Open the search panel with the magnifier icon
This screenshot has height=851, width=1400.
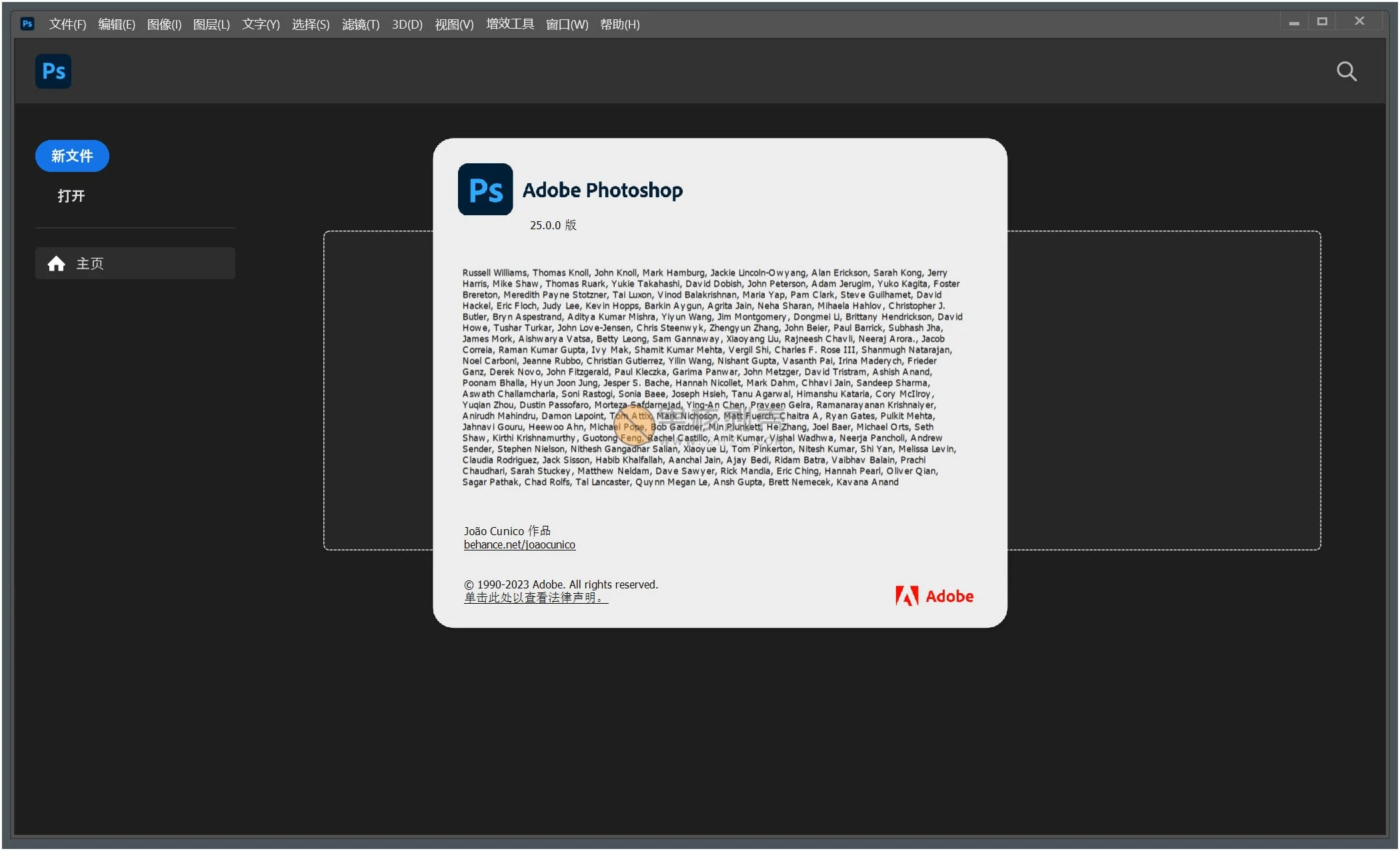pos(1347,71)
